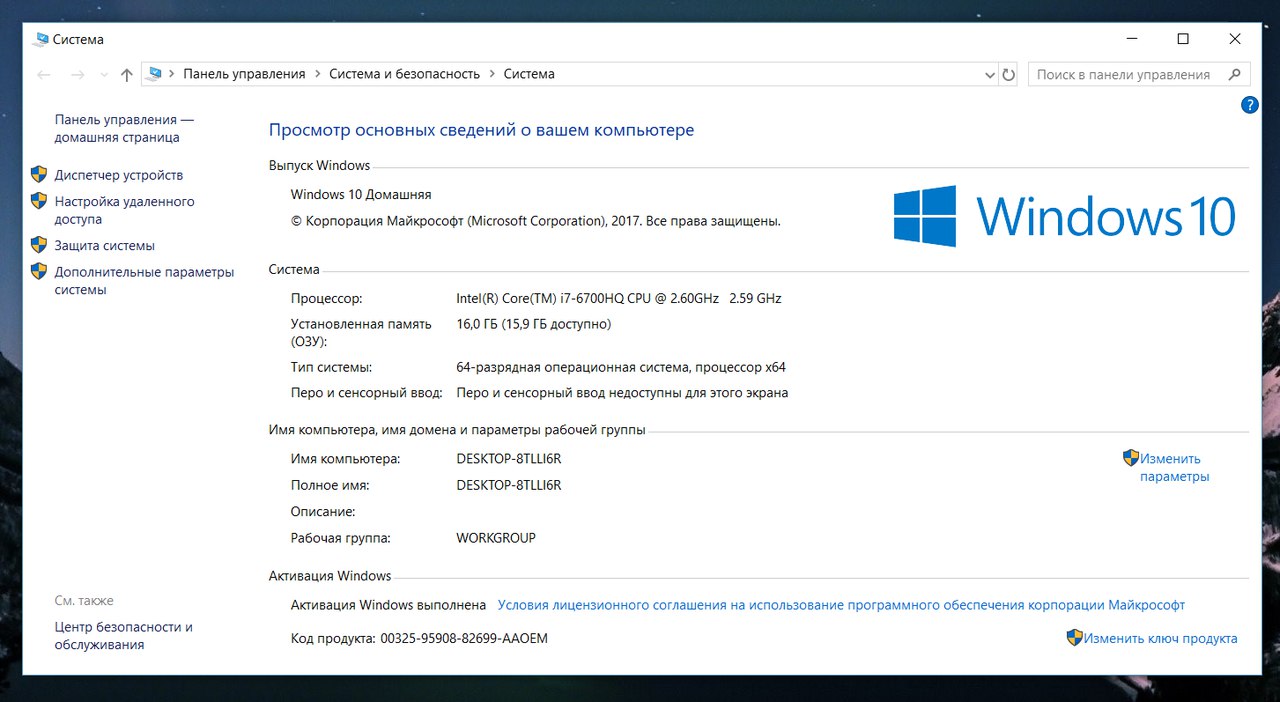The image size is (1280, 702).
Task: Click the 'Windows 10 Домашняя' edition text
Action: [361, 195]
